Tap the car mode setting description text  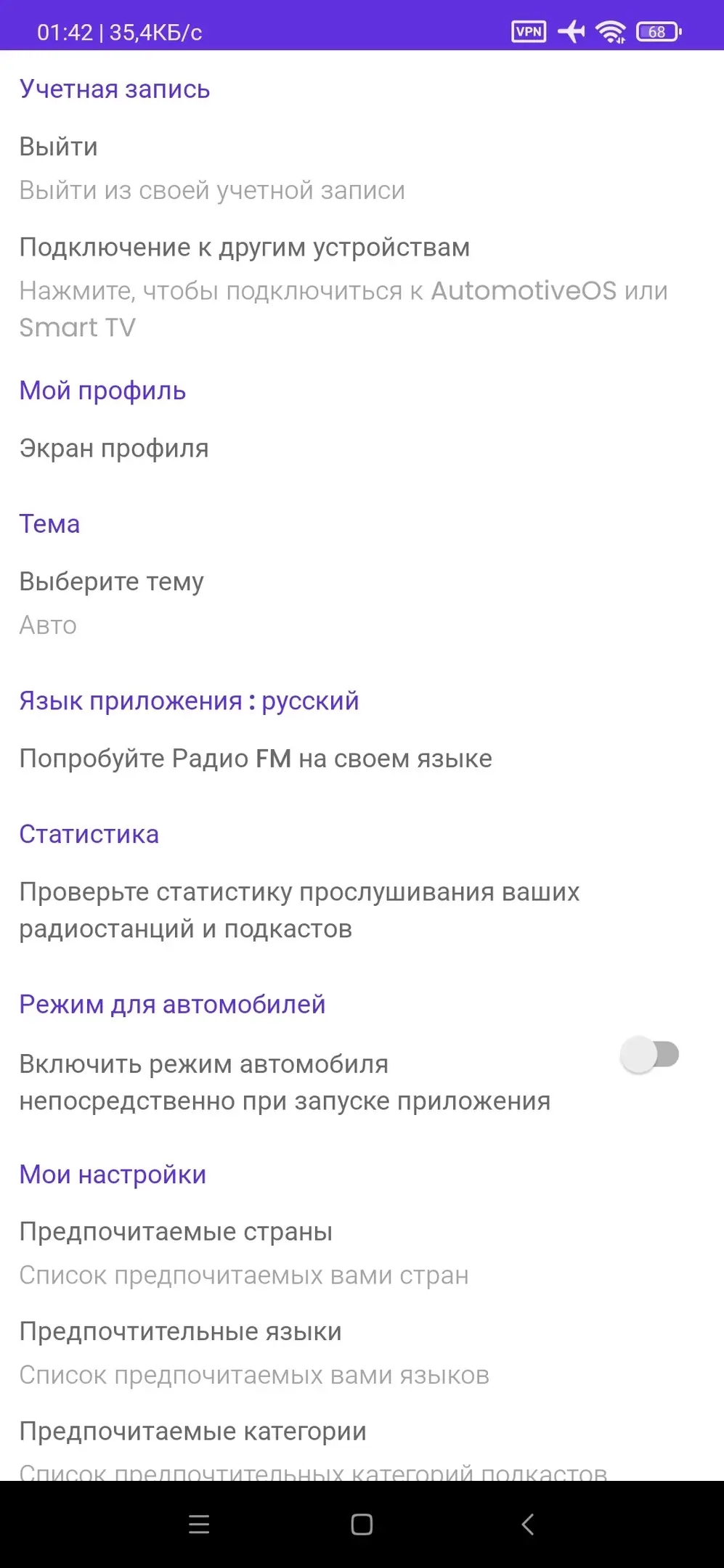[x=284, y=1082]
